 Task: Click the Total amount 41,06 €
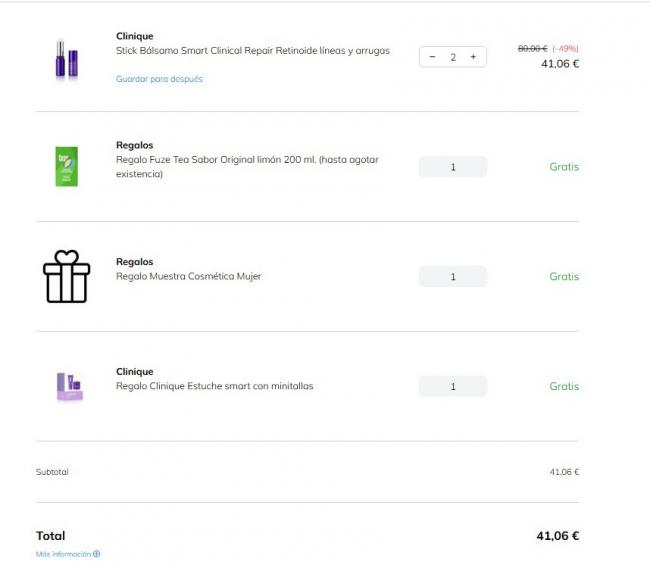pyautogui.click(x=557, y=536)
